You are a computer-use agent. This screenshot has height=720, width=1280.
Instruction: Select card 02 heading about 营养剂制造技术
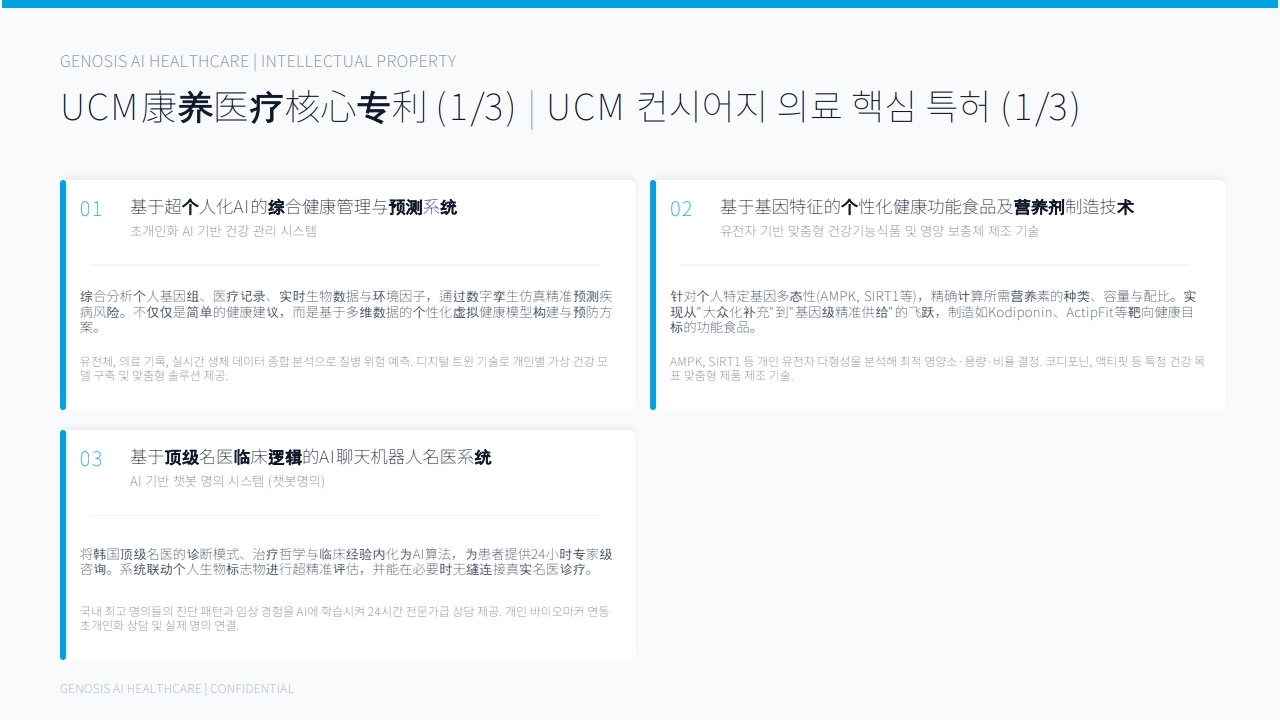click(x=927, y=207)
